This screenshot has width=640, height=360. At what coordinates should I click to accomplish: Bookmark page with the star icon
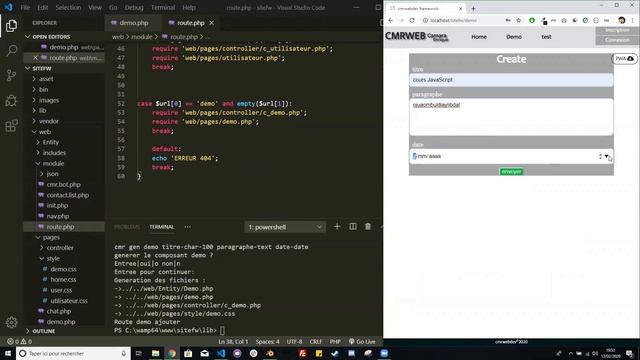[x=518, y=20]
